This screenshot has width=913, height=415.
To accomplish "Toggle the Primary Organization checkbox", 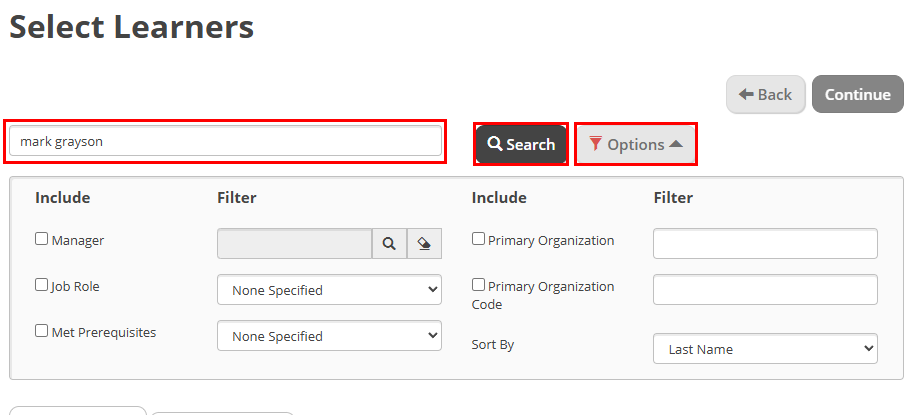I will [479, 239].
